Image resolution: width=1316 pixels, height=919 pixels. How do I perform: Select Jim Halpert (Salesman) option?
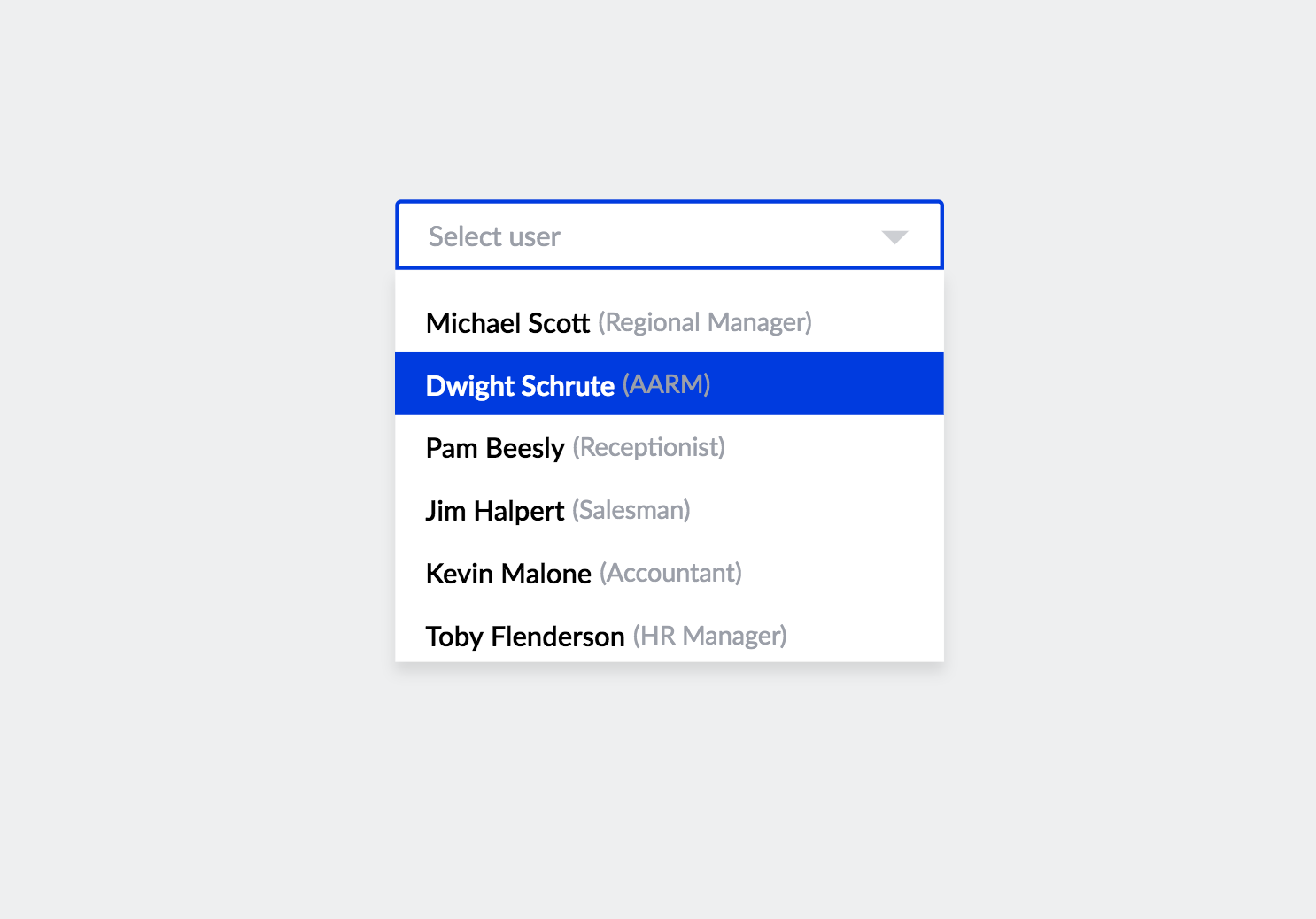tap(670, 510)
